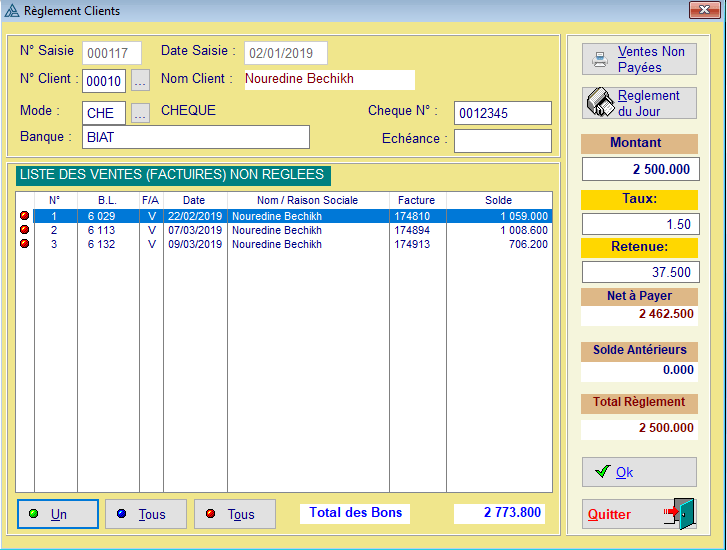Click the solde value 706.200
Screen dimensions: 727x550
click(529, 244)
